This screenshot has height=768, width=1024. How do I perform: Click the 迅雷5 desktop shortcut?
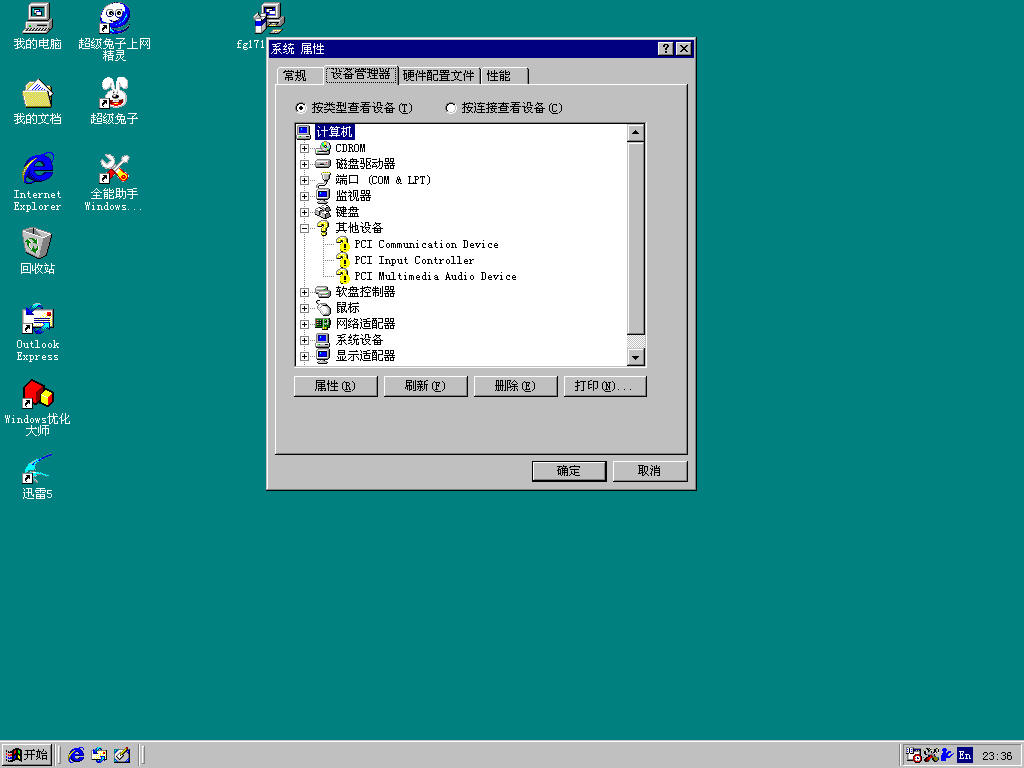[37, 477]
